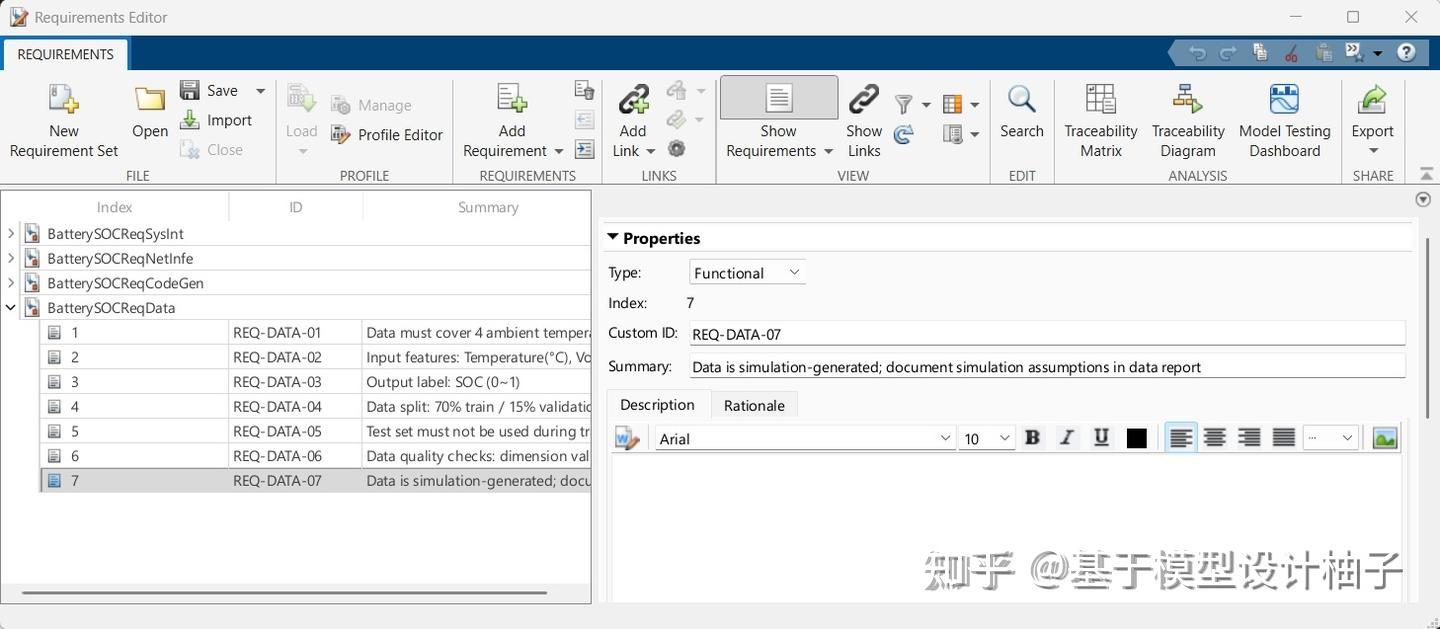Screen dimensions: 1440x629
Task: Open quick access toolbar dropdown arrow
Action: (x=1378, y=53)
